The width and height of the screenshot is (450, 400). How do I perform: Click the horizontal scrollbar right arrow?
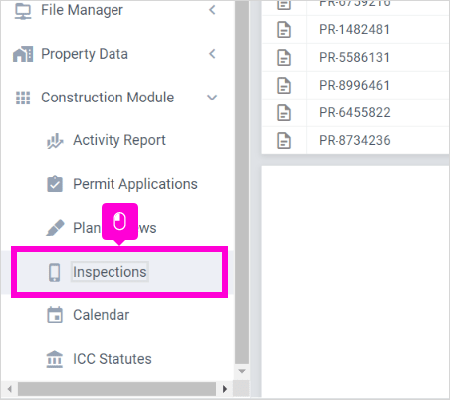click(225, 389)
